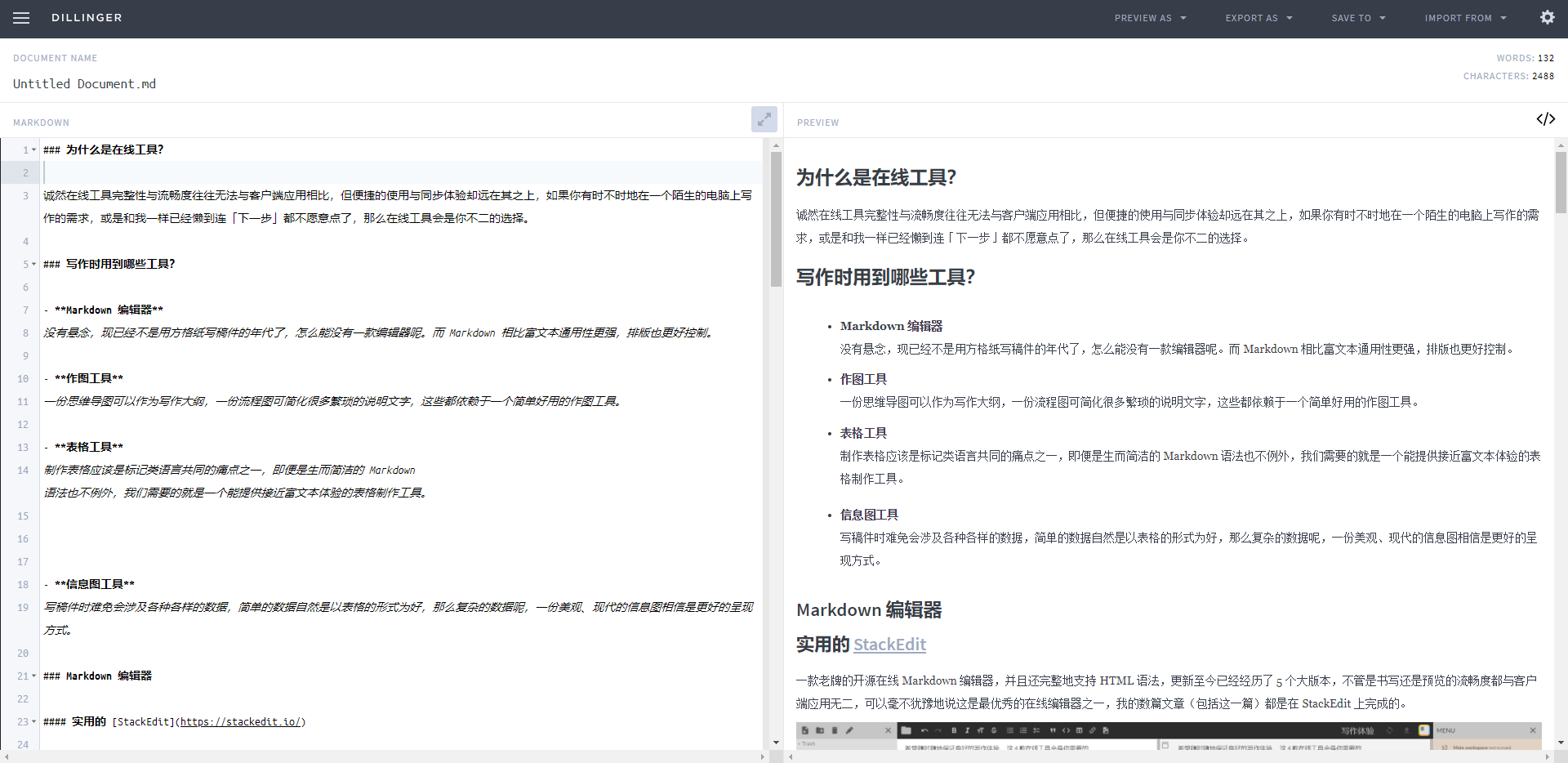Click the "表格工具" bullet in the preview
This screenshot has width=1568, height=763.
(863, 433)
